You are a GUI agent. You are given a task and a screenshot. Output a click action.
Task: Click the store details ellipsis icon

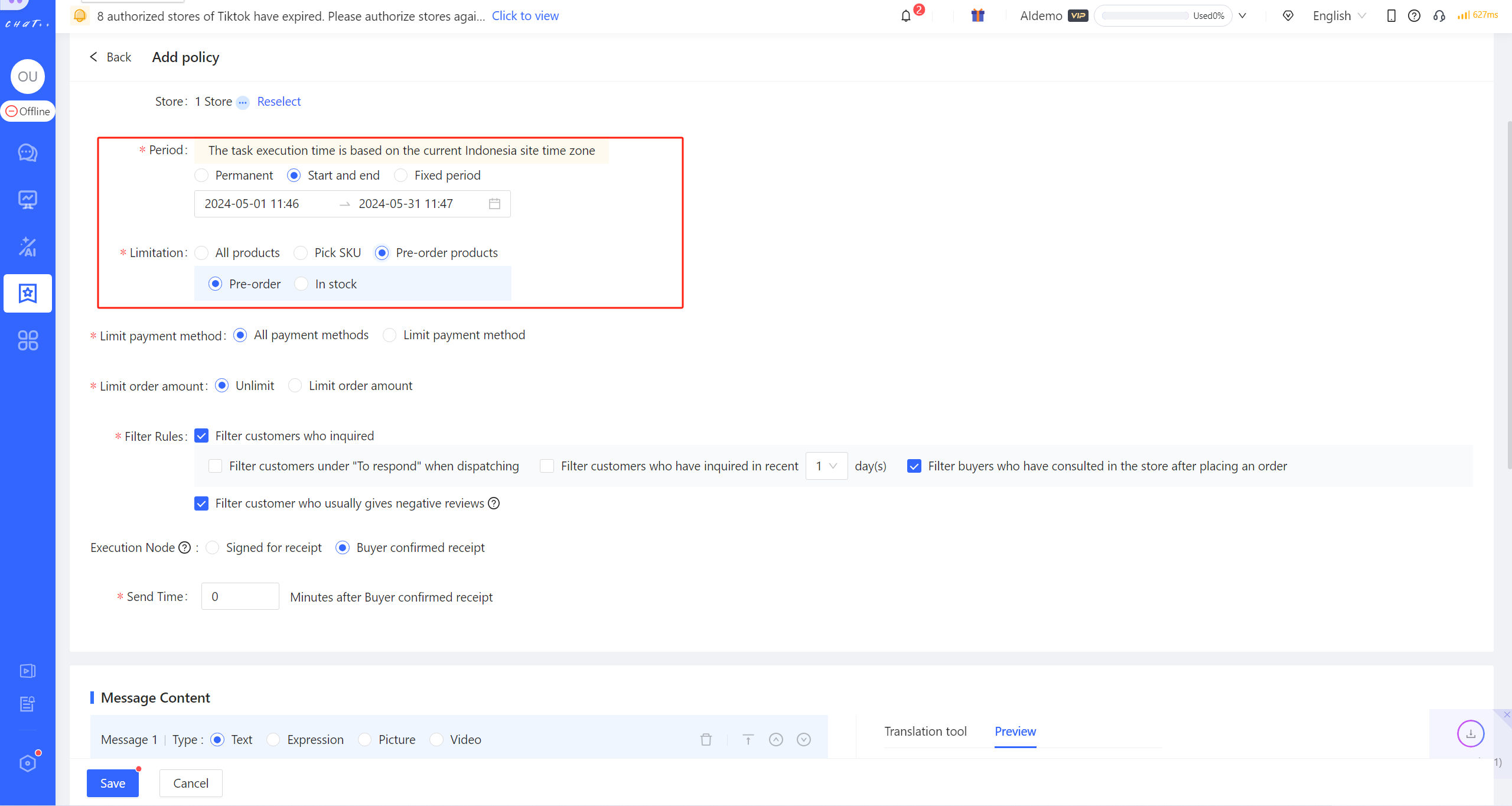point(243,102)
